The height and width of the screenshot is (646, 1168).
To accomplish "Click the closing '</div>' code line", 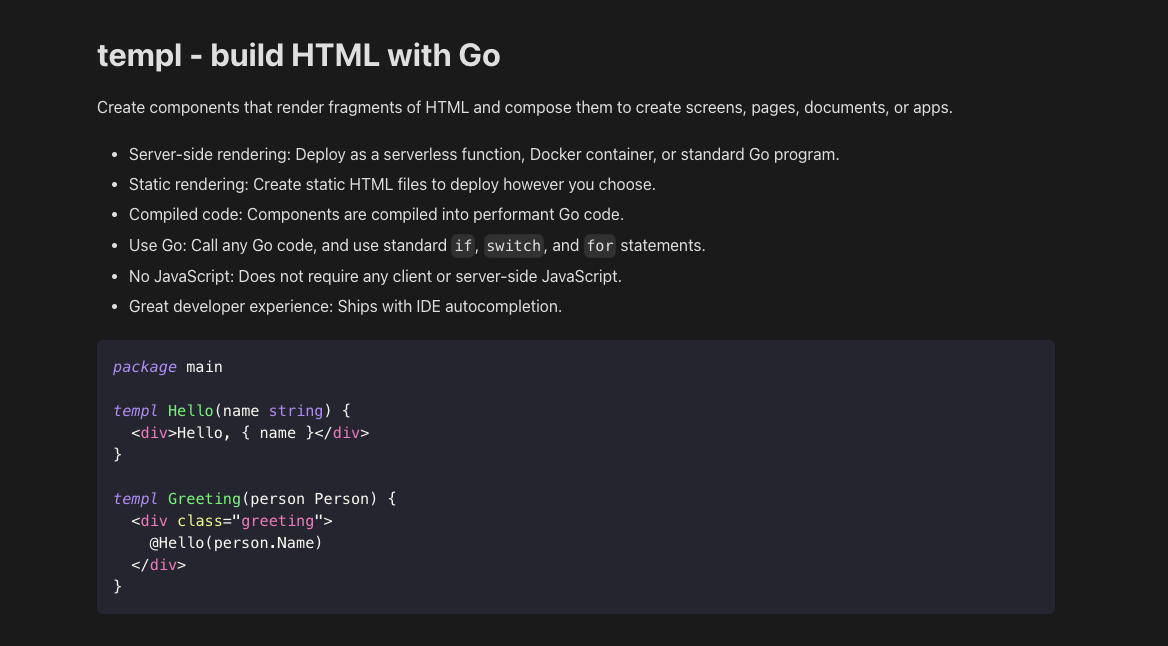I will [159, 565].
